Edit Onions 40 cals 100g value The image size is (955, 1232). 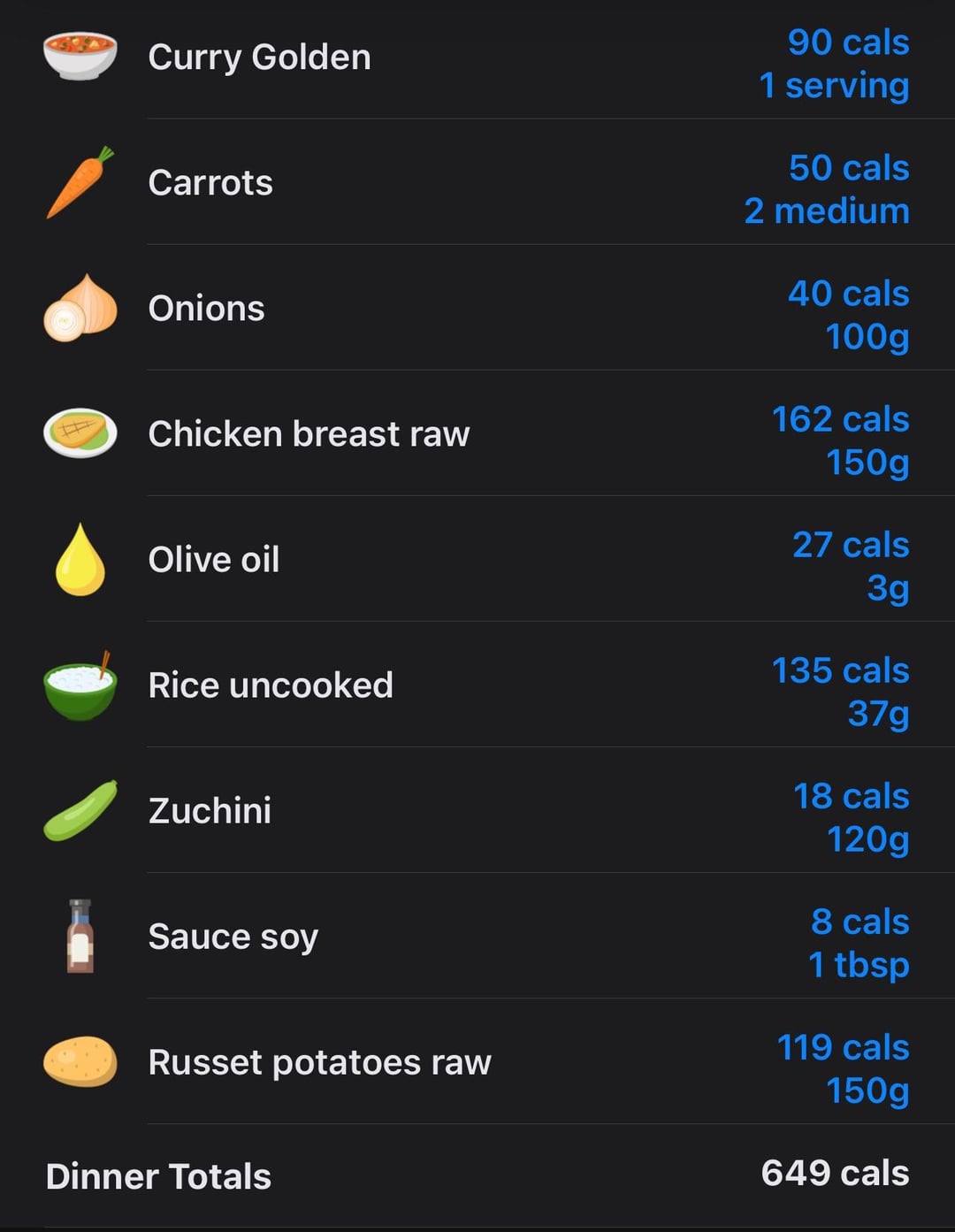(849, 315)
